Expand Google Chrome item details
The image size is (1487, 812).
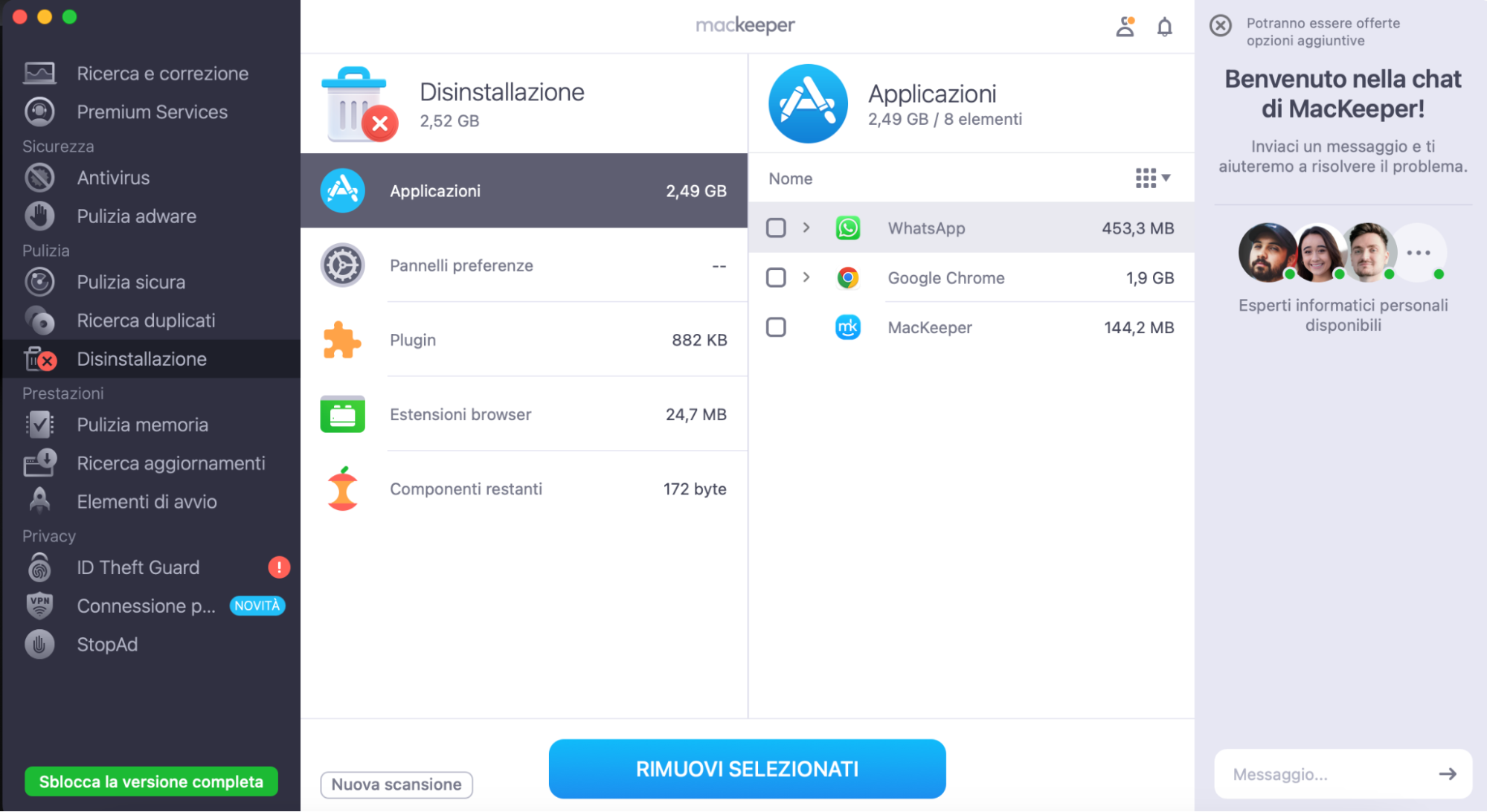click(x=806, y=277)
